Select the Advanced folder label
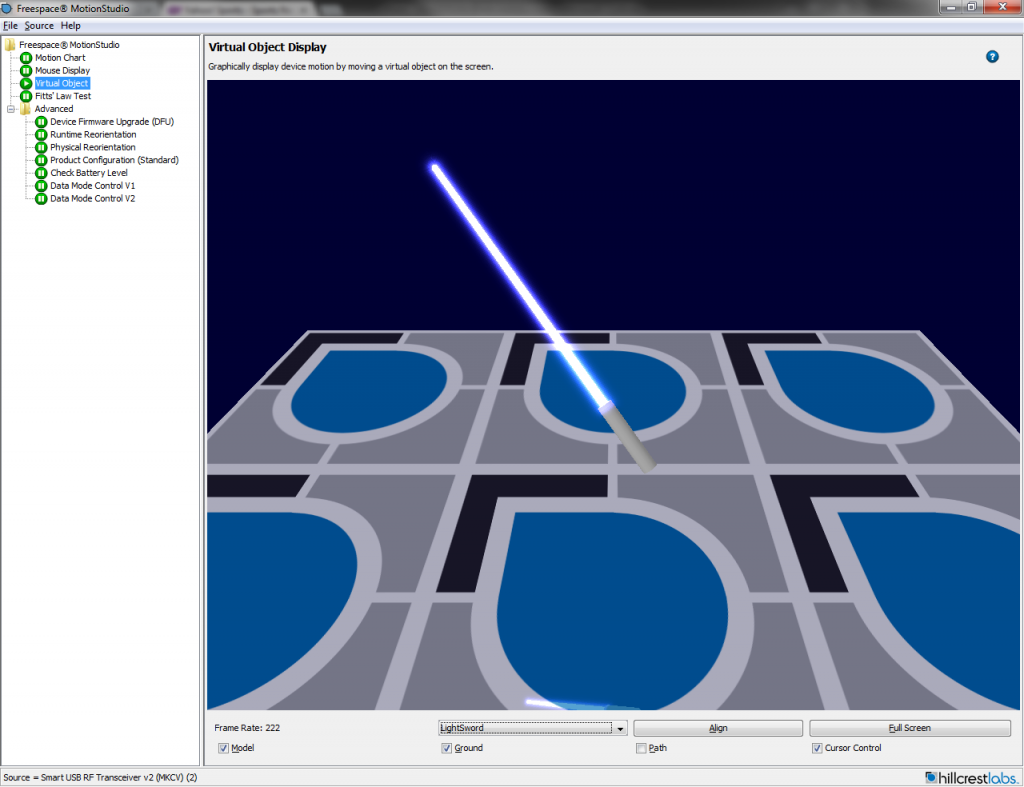Viewport: 1024px width, 787px height. pyautogui.click(x=54, y=109)
